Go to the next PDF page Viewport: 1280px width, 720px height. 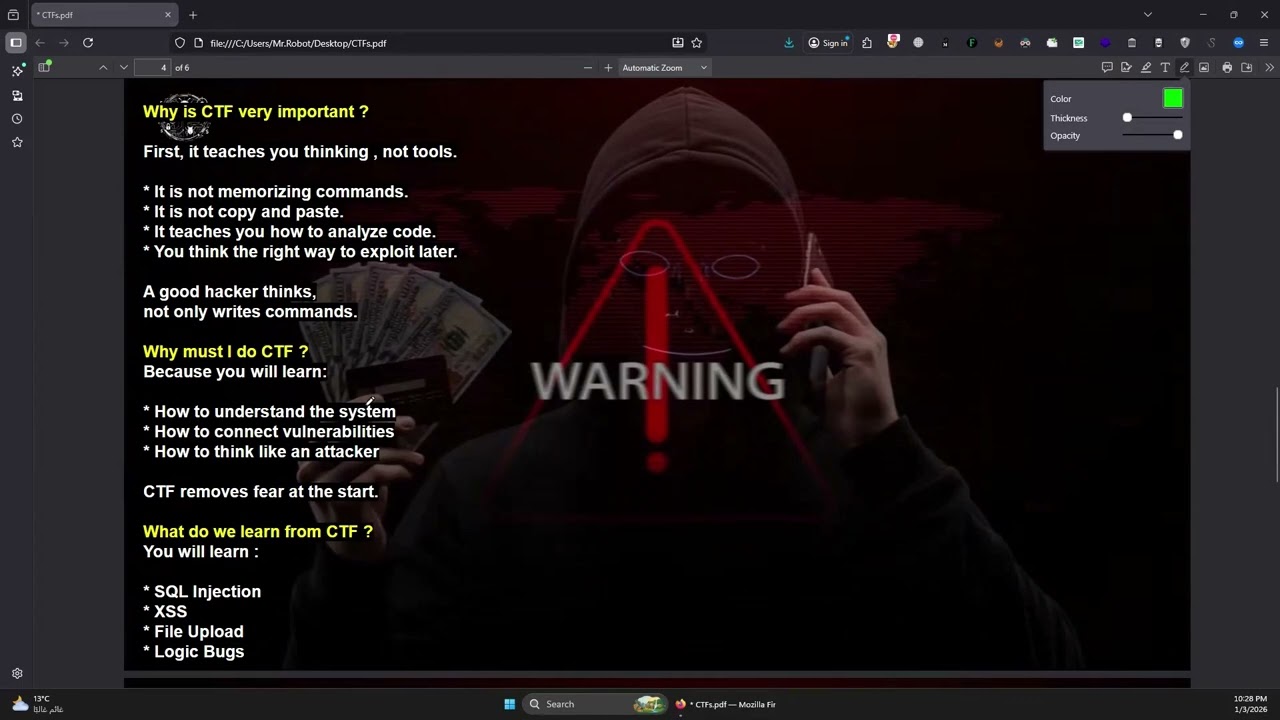pyautogui.click(x=124, y=67)
